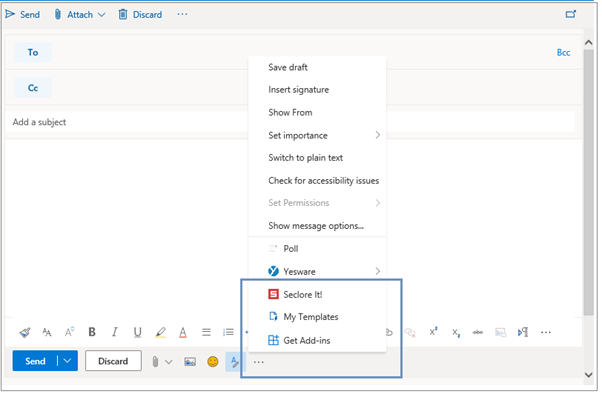Toggle formatting options pen icon

point(235,362)
